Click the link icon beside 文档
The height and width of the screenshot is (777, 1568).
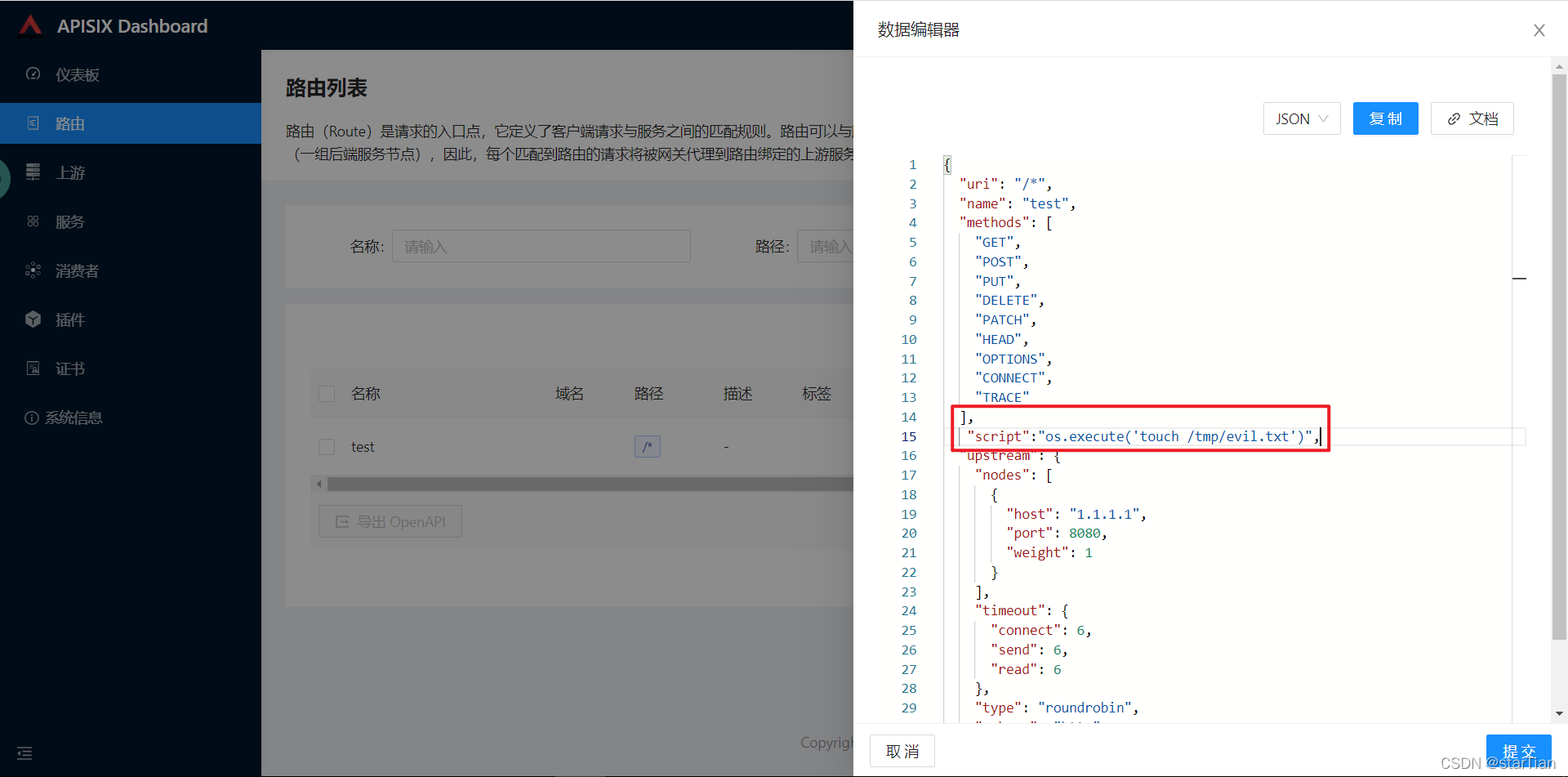point(1454,119)
